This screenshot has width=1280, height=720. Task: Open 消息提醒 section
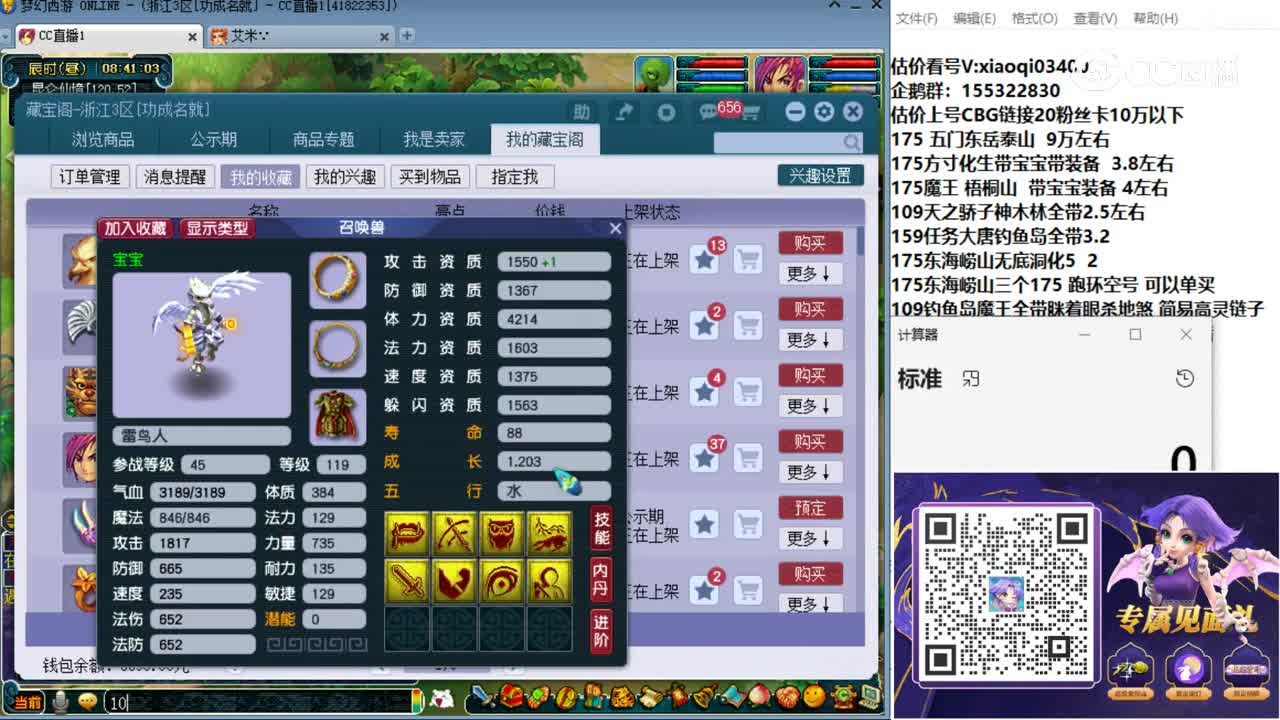click(x=175, y=177)
